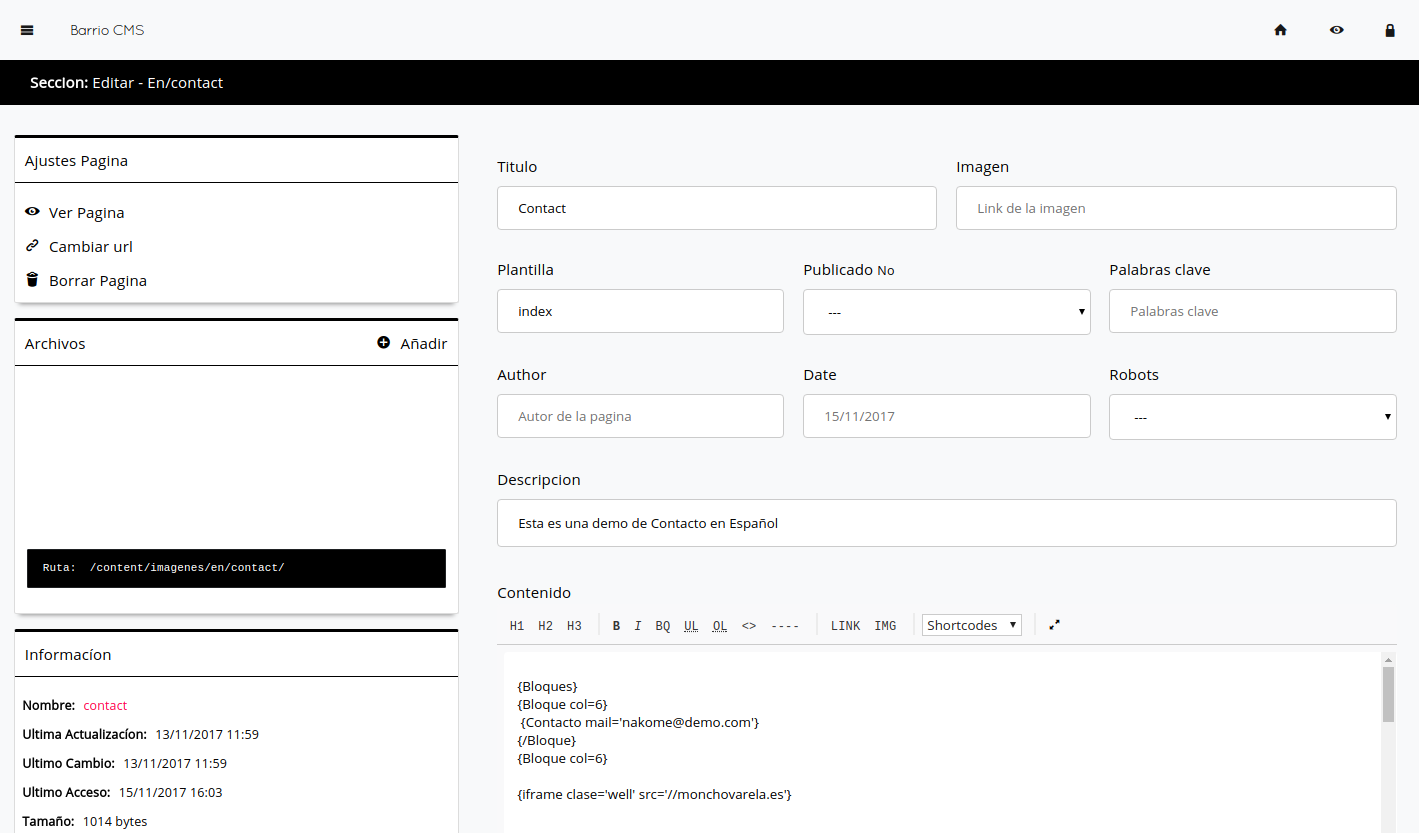Insert H1 heading in editor

[517, 626]
